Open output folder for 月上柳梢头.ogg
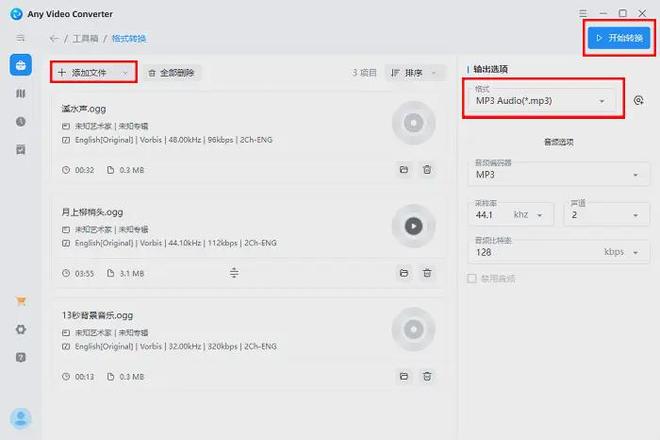Viewport: 660px width, 440px height. coord(404,273)
